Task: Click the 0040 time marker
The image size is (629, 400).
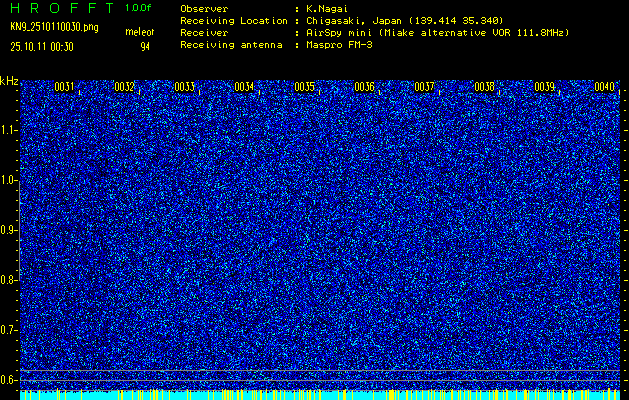Action: [604, 87]
